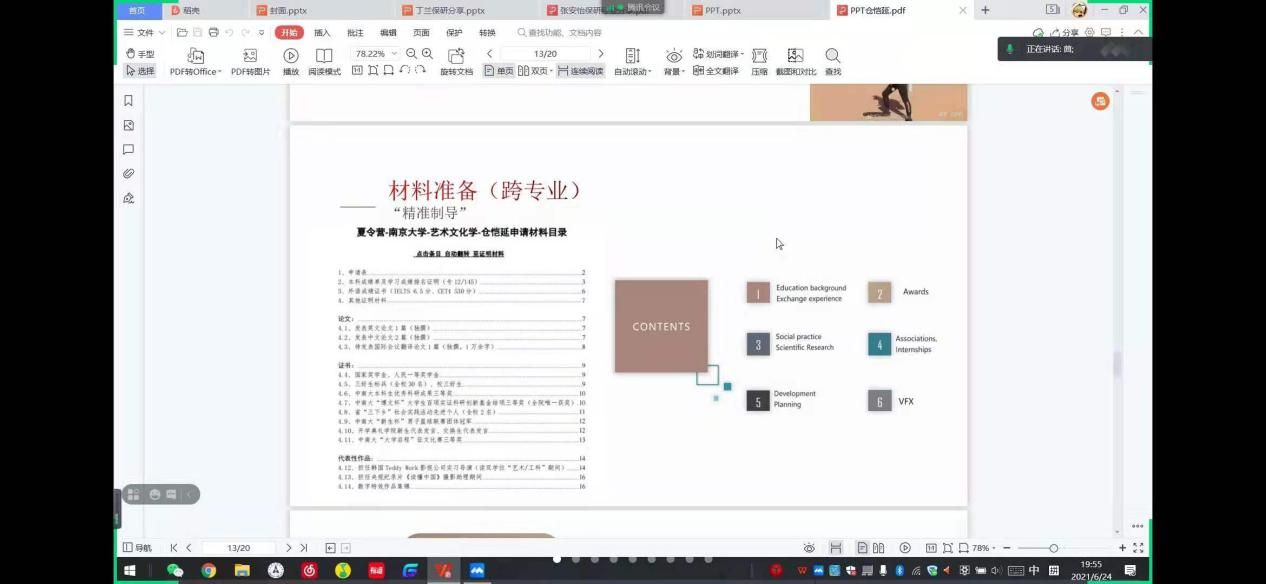Go to next page arrow in toolbar
Image resolution: width=1266 pixels, height=584 pixels.
(600, 54)
